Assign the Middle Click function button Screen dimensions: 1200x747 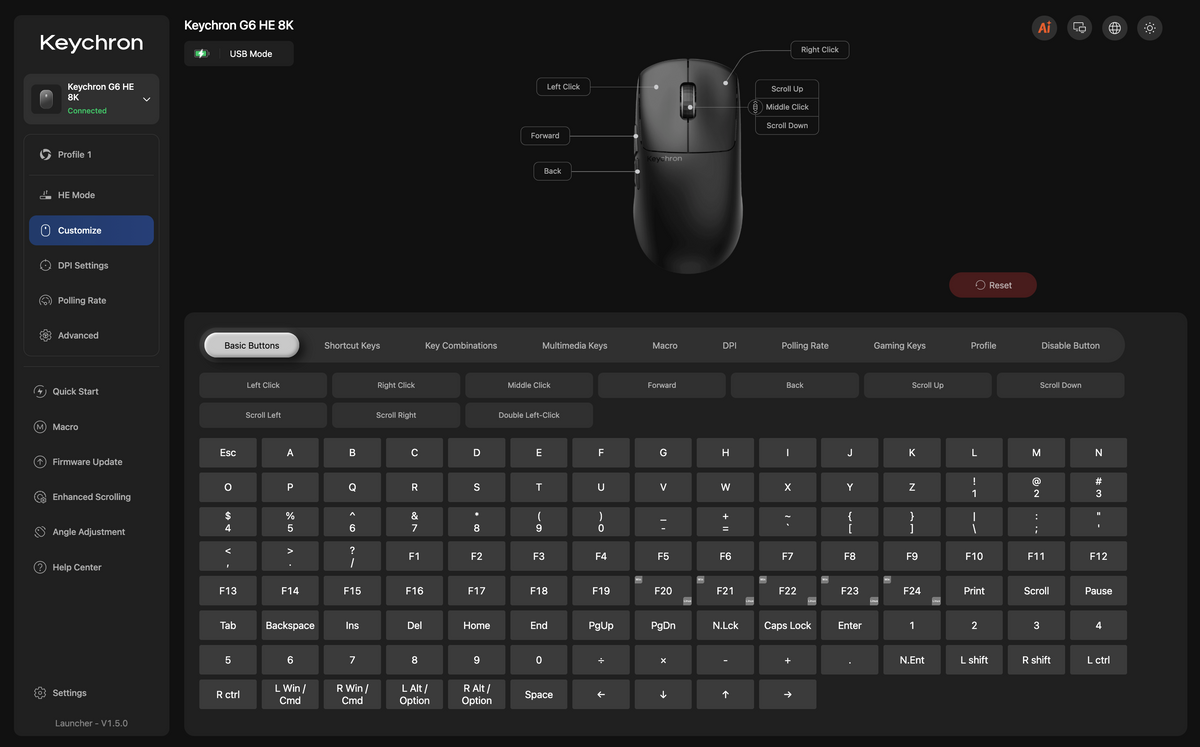(529, 385)
